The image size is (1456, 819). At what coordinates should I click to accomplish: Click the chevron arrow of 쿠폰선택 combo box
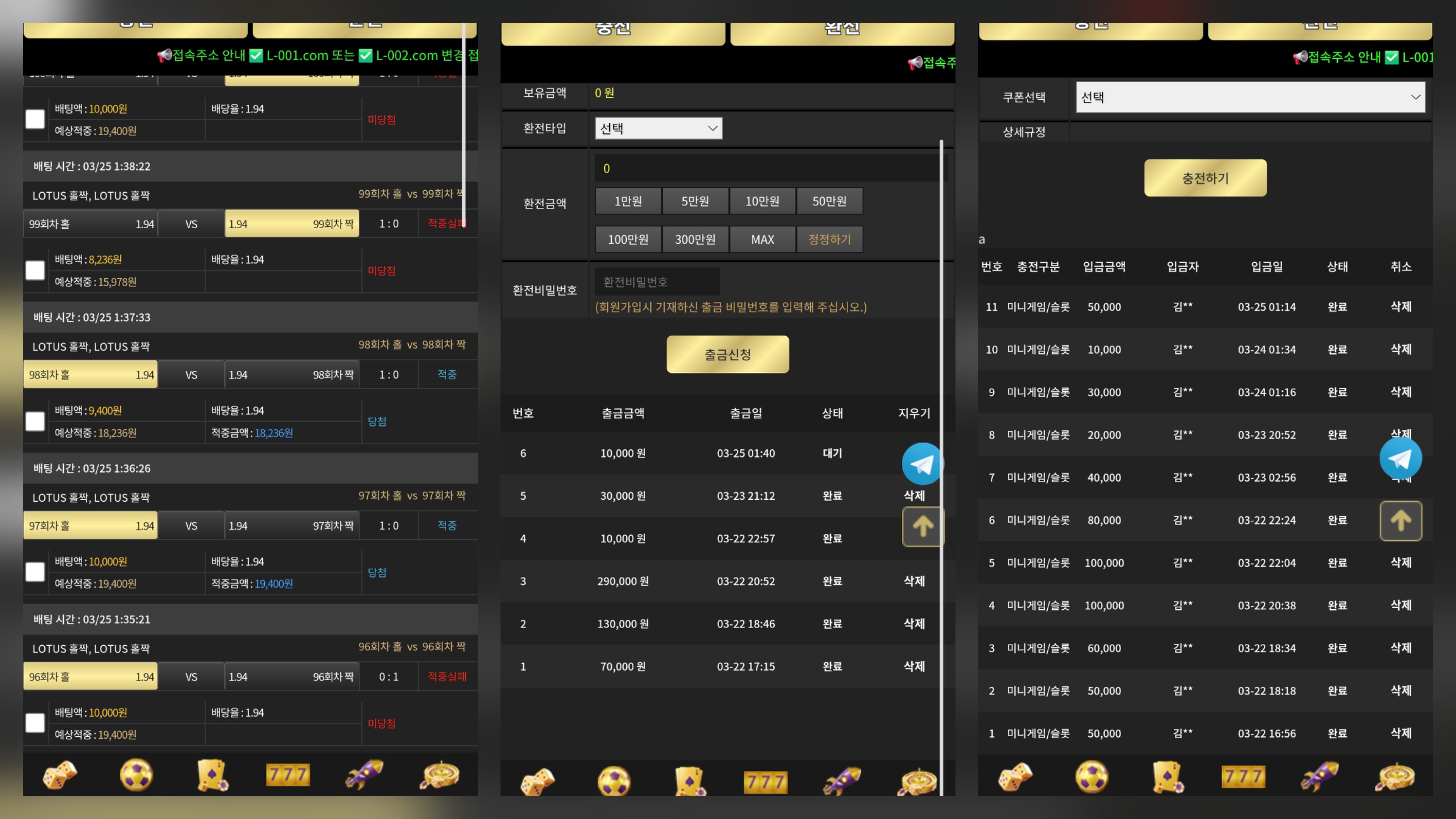(x=1415, y=97)
